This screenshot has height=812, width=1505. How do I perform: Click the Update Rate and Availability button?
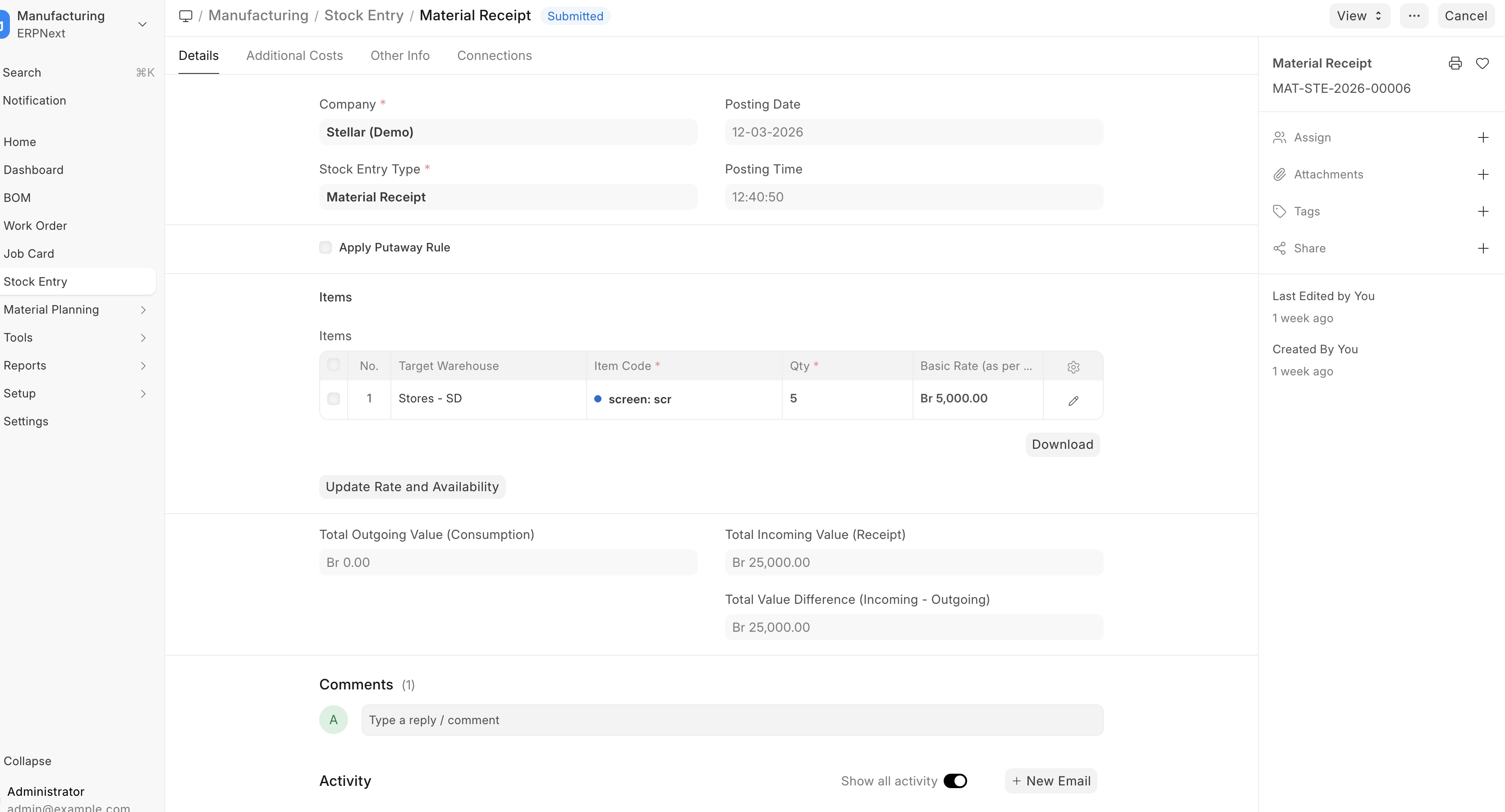(412, 487)
